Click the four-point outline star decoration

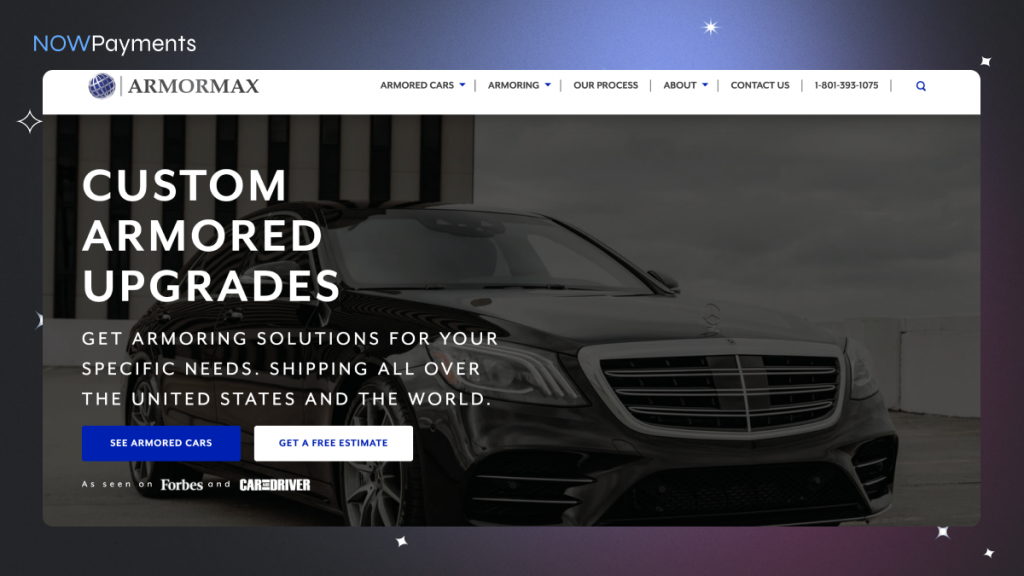coord(29,121)
